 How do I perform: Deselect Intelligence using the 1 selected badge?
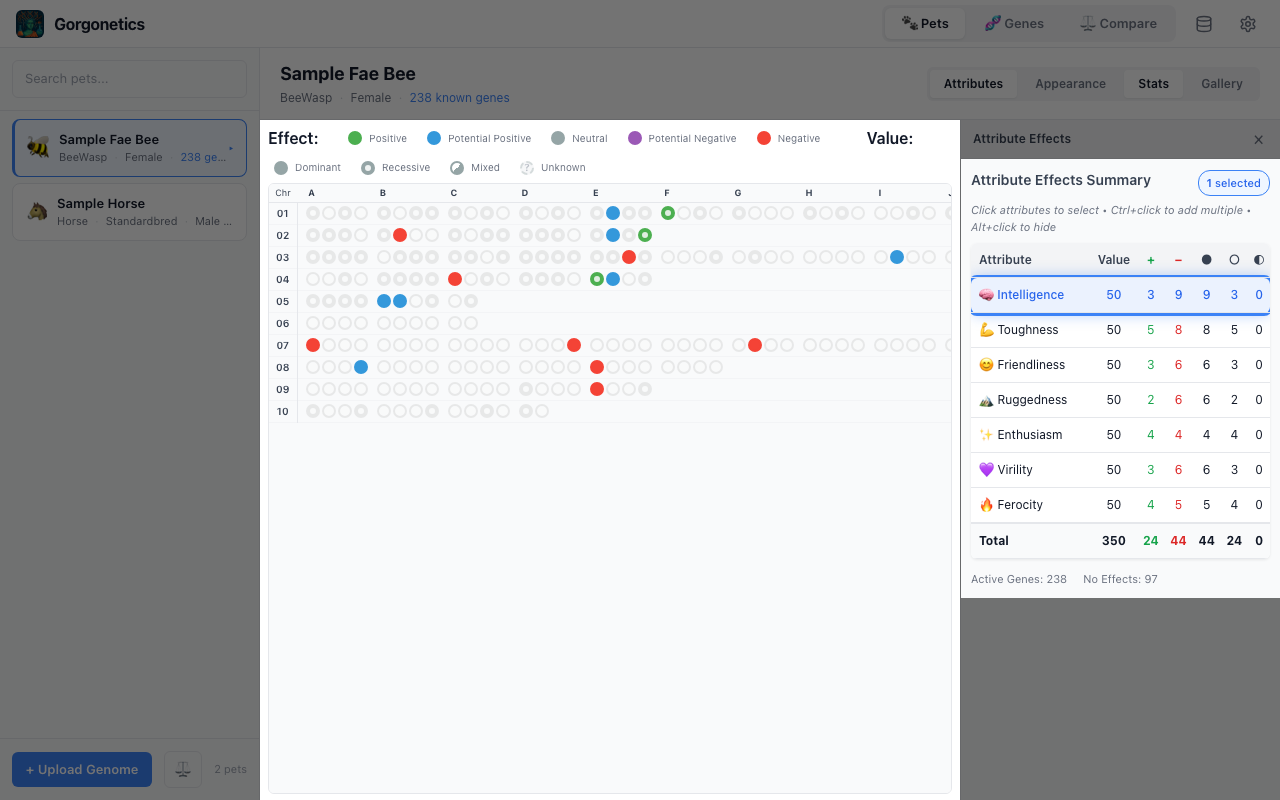tap(1233, 183)
